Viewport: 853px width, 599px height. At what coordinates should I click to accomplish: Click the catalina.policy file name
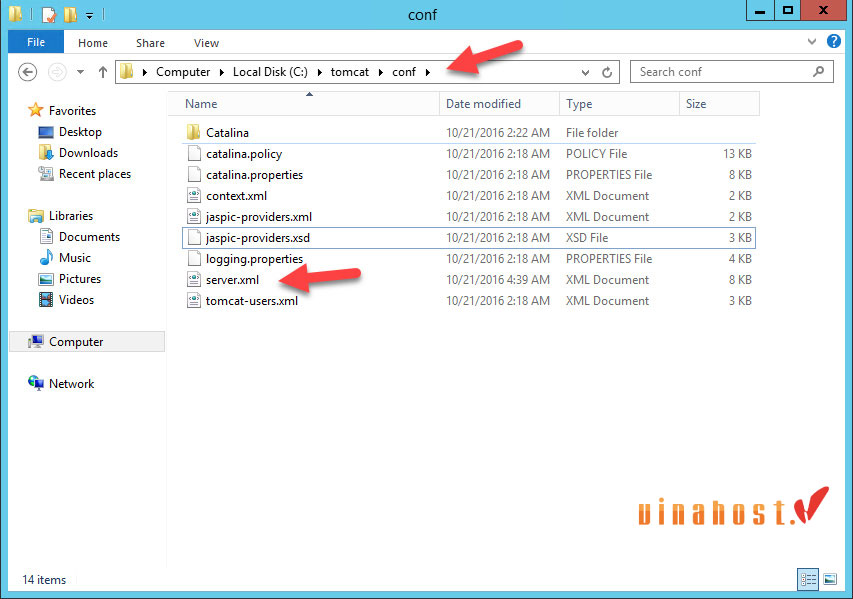244,154
